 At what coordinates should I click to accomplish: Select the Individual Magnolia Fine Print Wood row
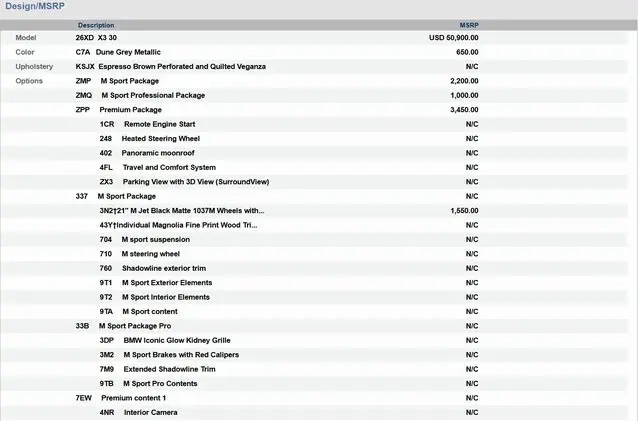tap(178, 225)
